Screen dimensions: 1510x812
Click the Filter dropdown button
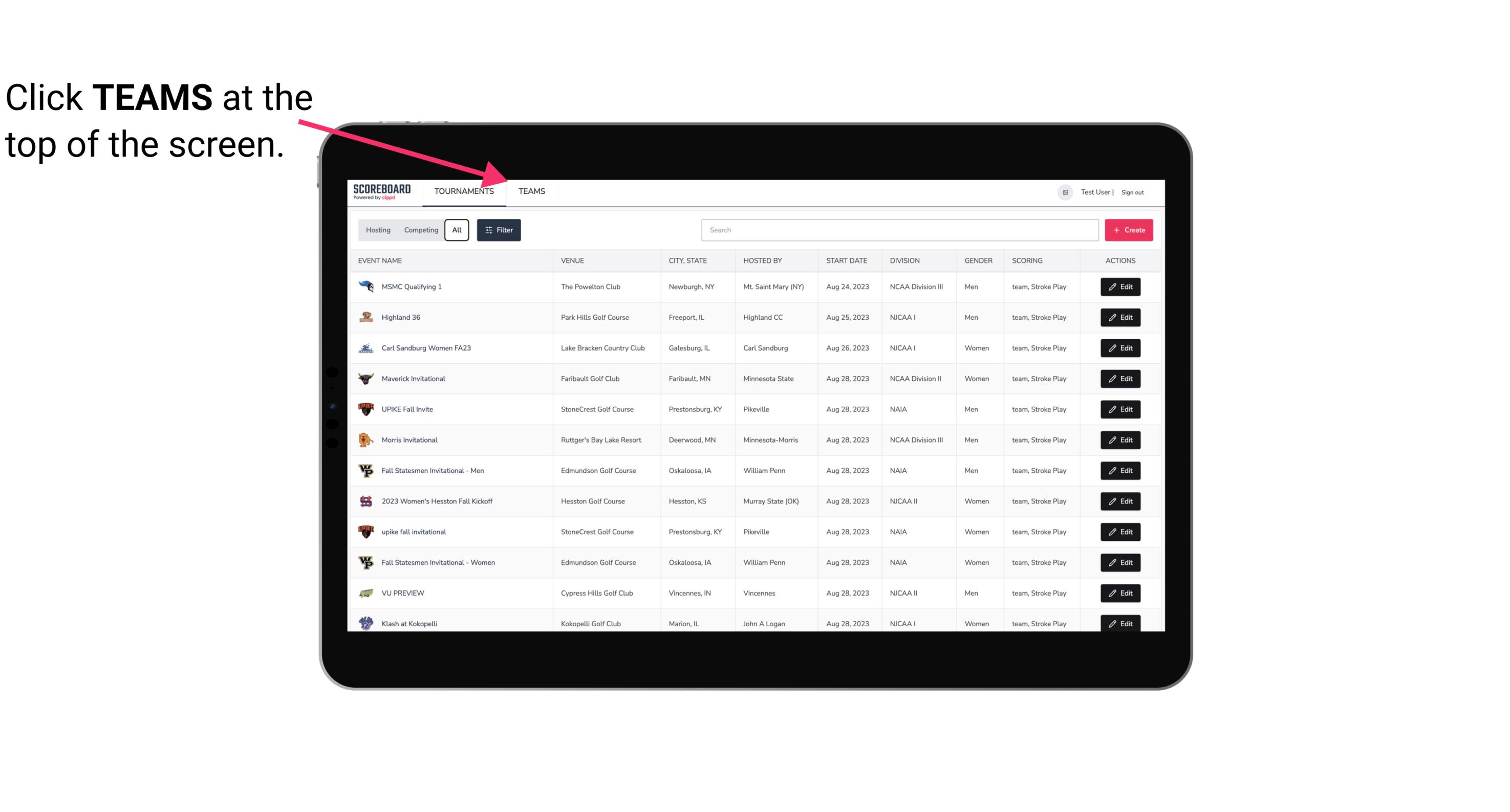click(499, 230)
